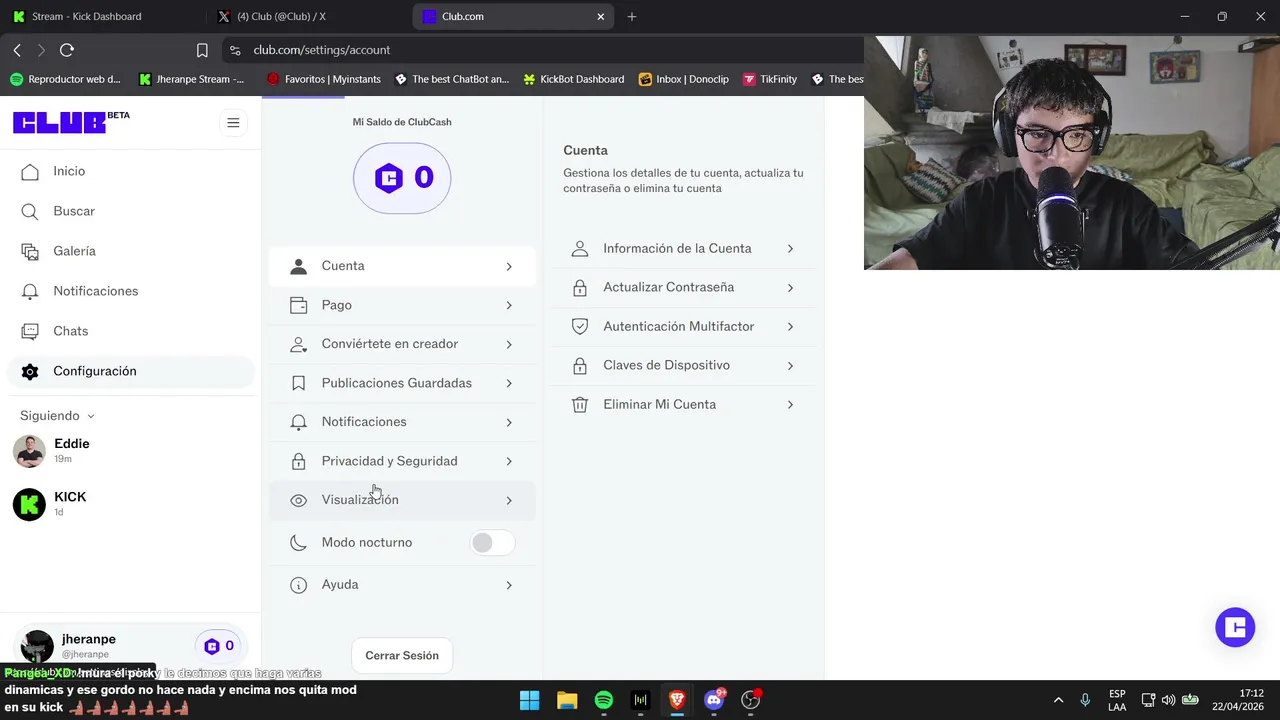This screenshot has width=1280, height=720.
Task: Click moon icon beside Modo nocturno
Action: click(x=298, y=543)
